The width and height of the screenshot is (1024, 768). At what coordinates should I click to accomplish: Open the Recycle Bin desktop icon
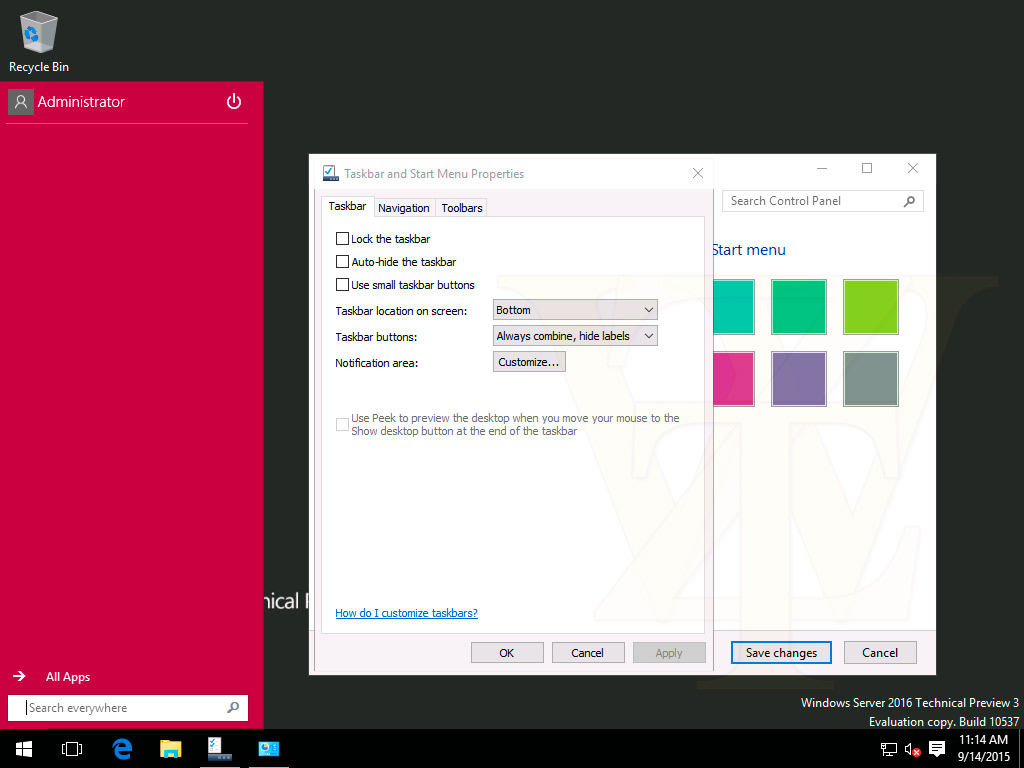click(x=39, y=41)
